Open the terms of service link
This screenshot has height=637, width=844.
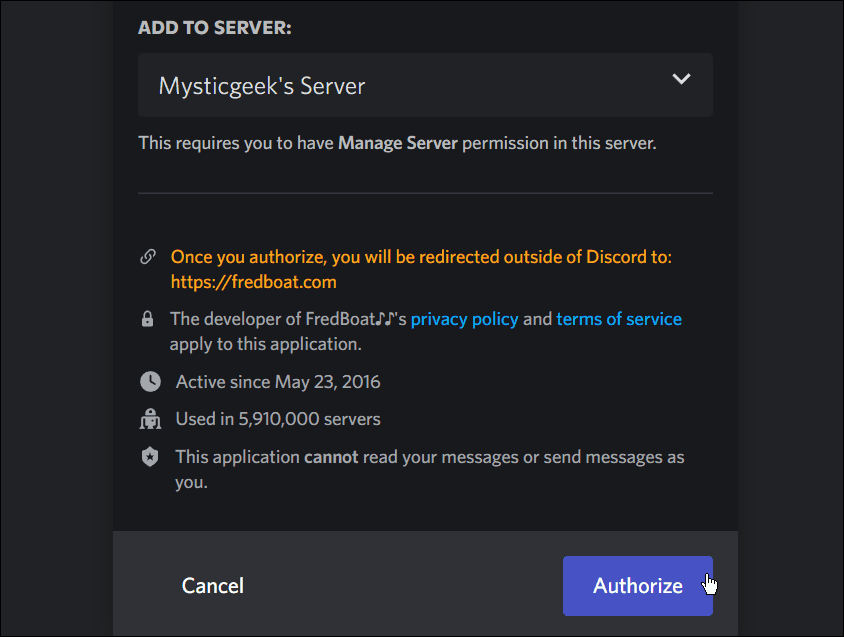click(619, 318)
